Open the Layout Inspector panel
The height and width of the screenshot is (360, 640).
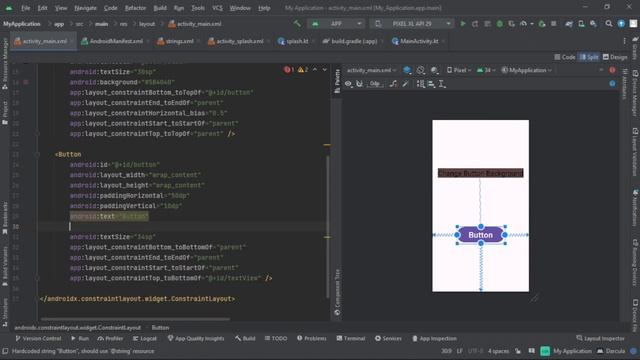[x=600, y=338]
